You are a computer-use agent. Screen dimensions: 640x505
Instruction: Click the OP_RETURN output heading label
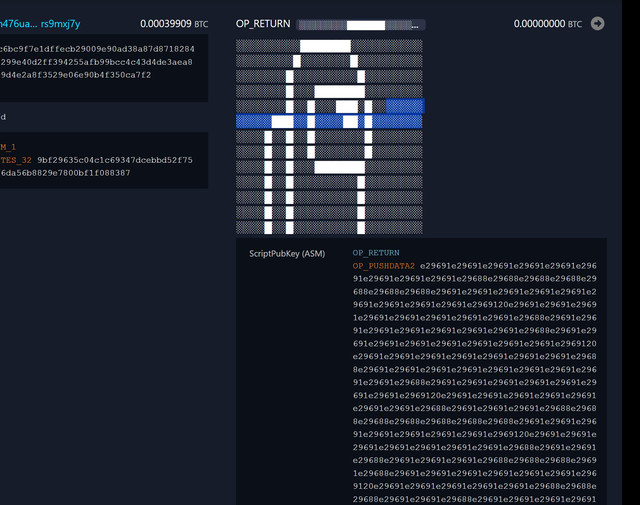click(263, 24)
